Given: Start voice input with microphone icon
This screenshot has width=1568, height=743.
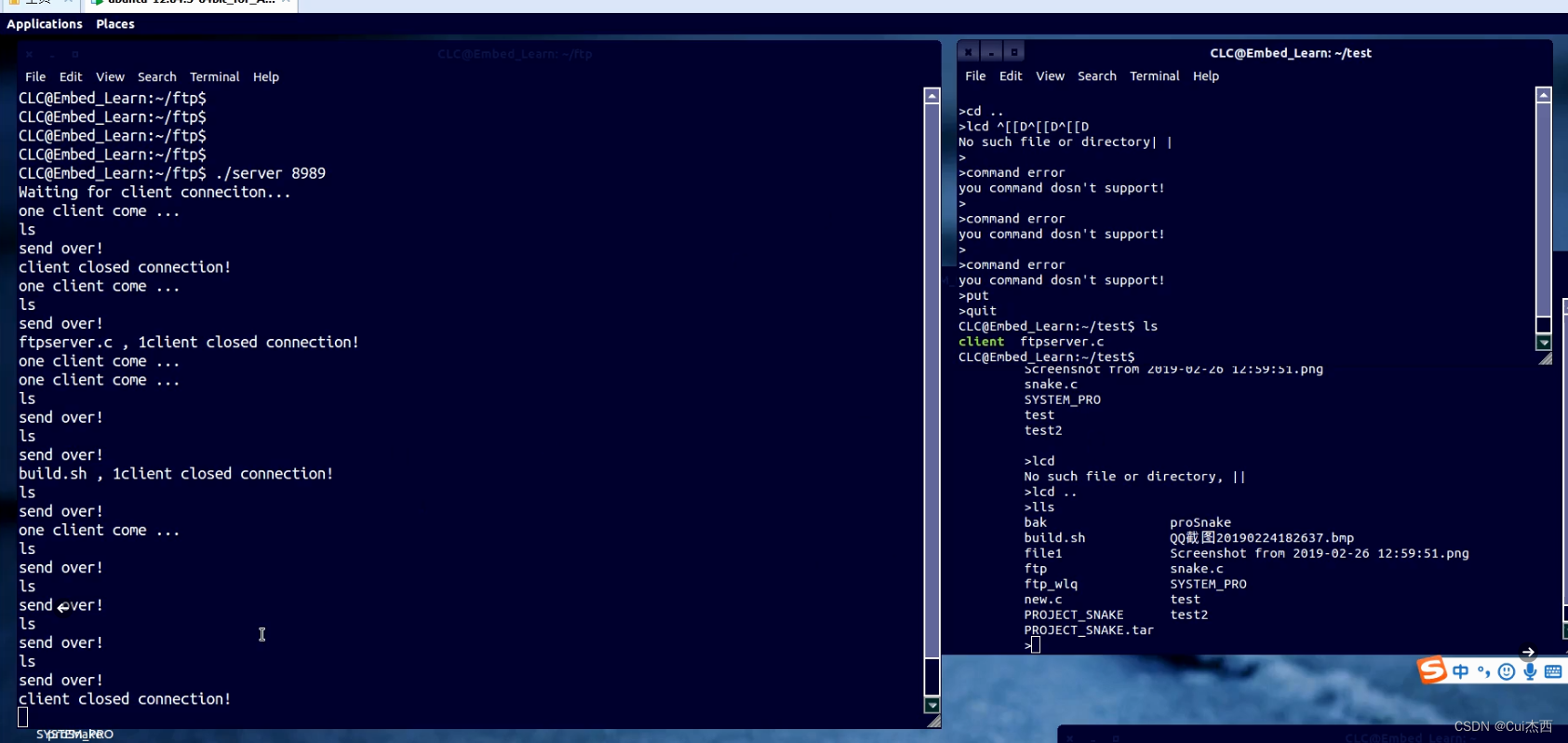Looking at the screenshot, I should (x=1530, y=672).
